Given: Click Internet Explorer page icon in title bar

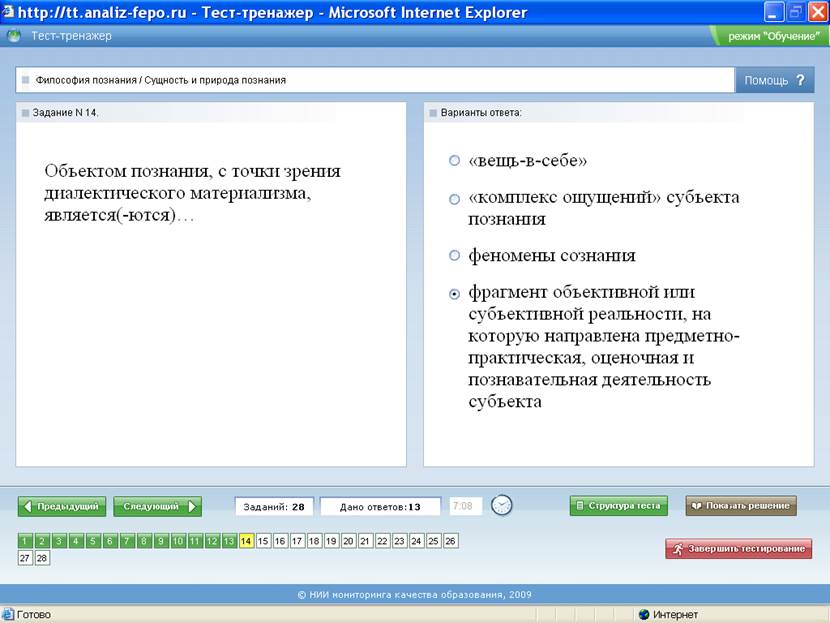Looking at the screenshot, I should tap(7, 12).
